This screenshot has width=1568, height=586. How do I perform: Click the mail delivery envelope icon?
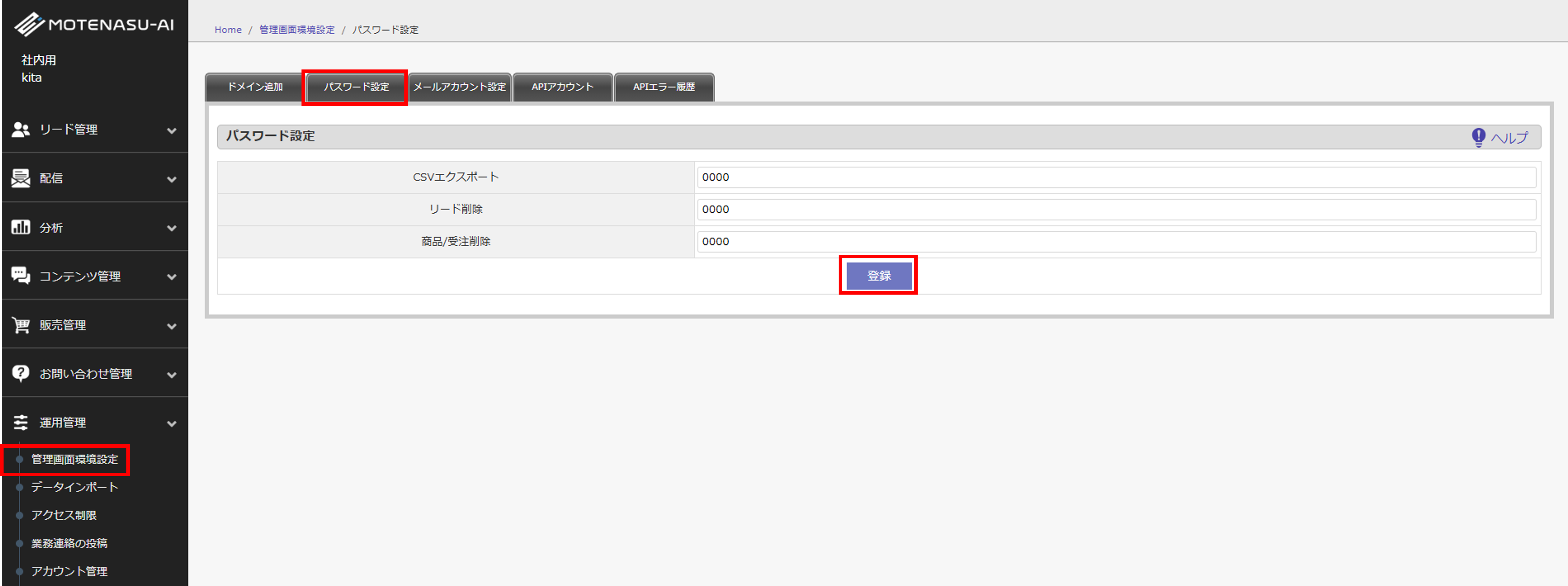(x=21, y=178)
